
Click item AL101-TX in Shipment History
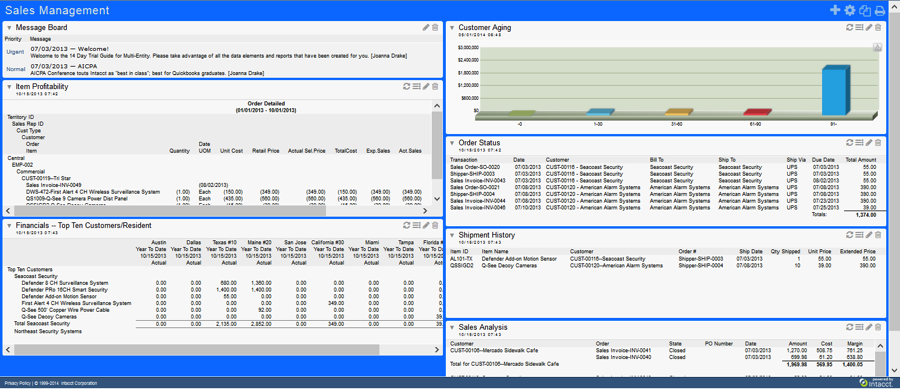[x=461, y=259]
